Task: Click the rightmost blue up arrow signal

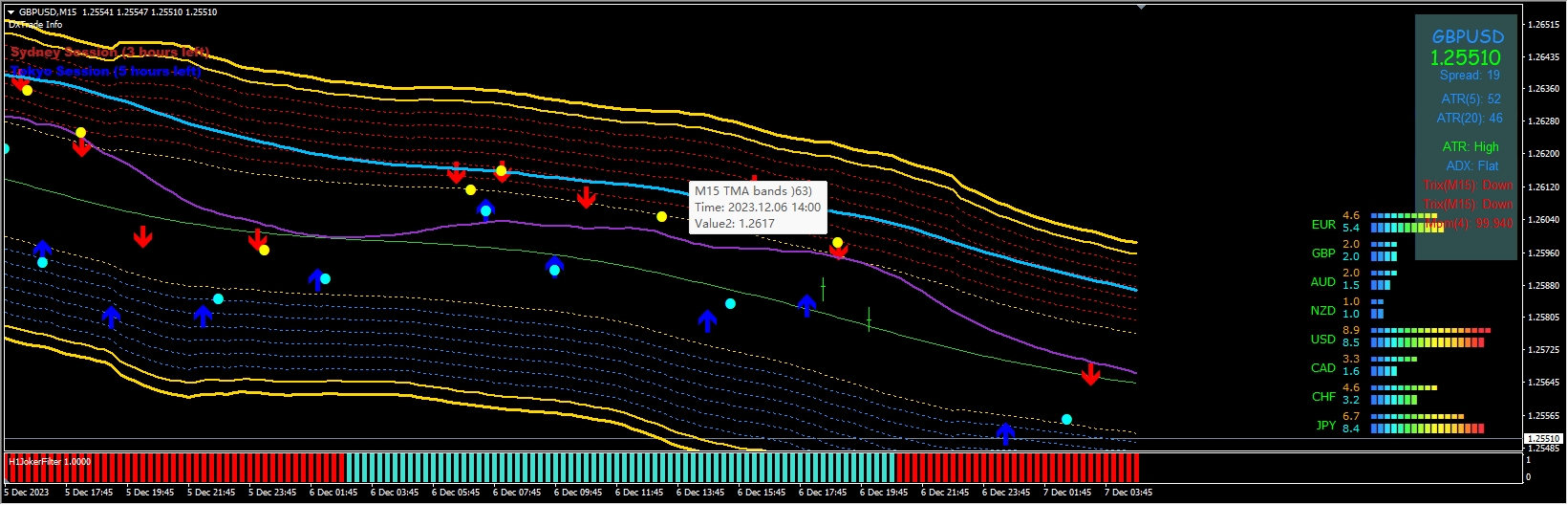Action: coord(1005,433)
